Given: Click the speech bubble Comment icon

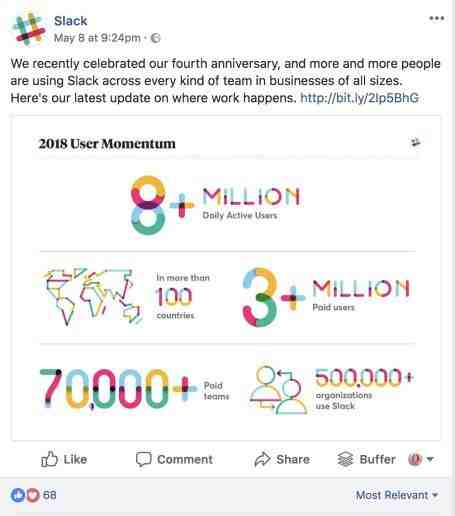Looking at the screenshot, I should [x=144, y=459].
